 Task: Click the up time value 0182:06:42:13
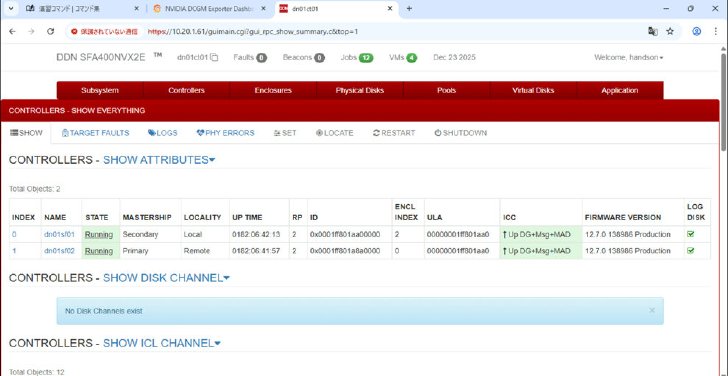pyautogui.click(x=257, y=234)
